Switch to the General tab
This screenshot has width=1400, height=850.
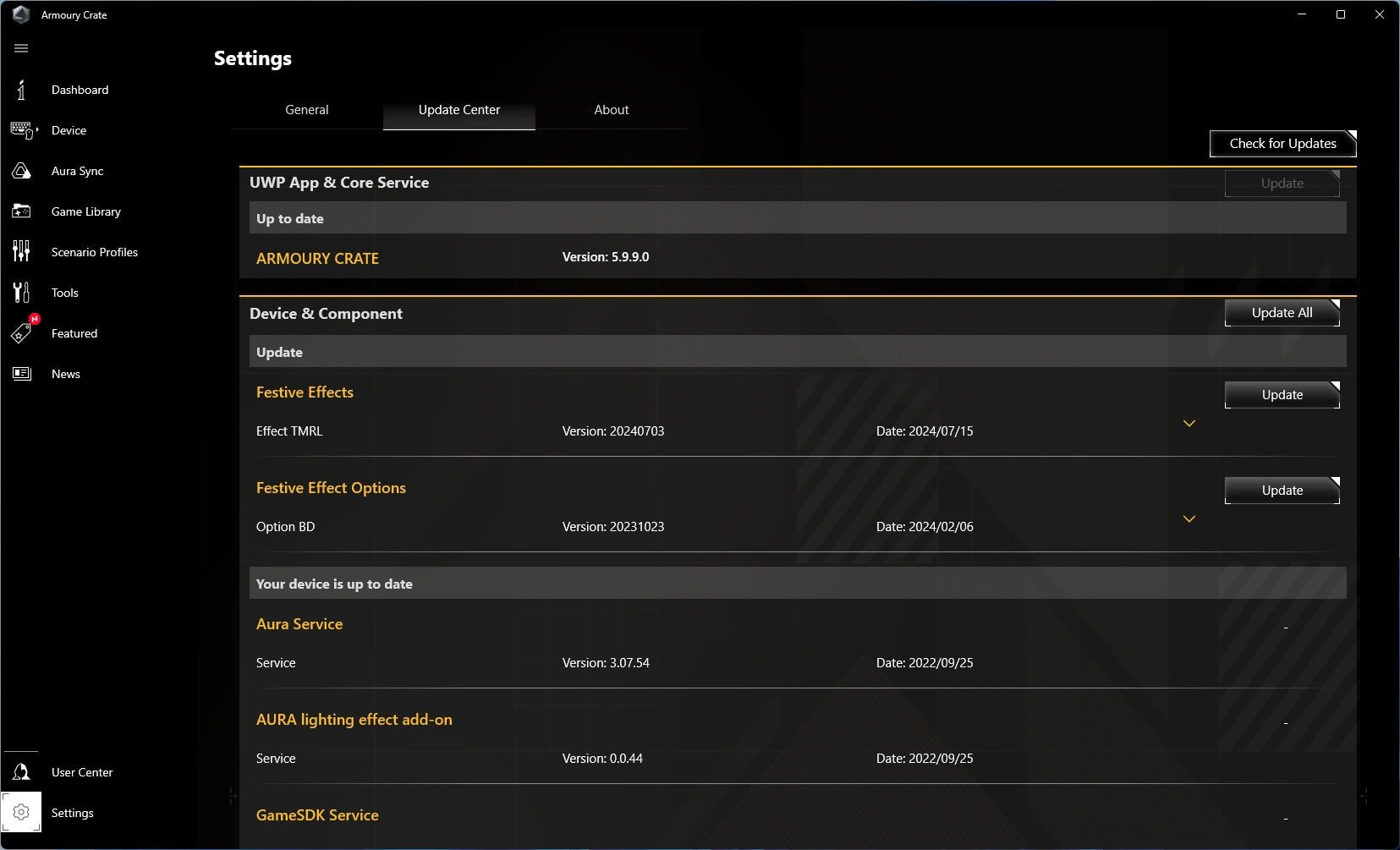click(307, 110)
